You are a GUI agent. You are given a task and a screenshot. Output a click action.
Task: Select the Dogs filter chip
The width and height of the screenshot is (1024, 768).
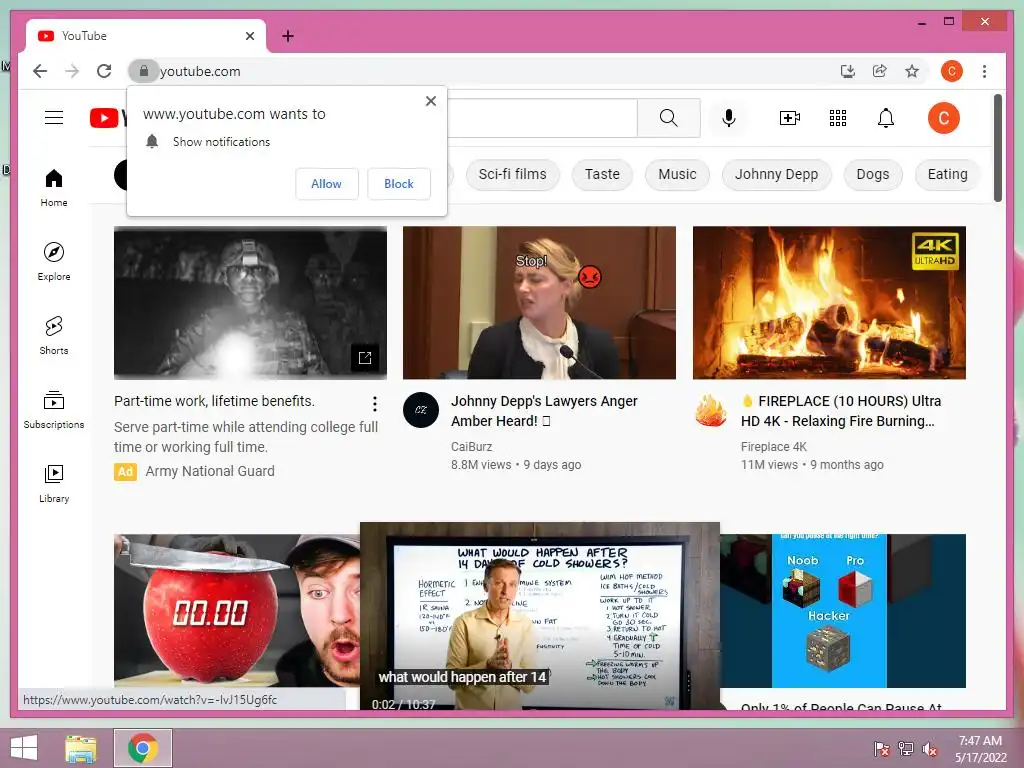pos(872,174)
